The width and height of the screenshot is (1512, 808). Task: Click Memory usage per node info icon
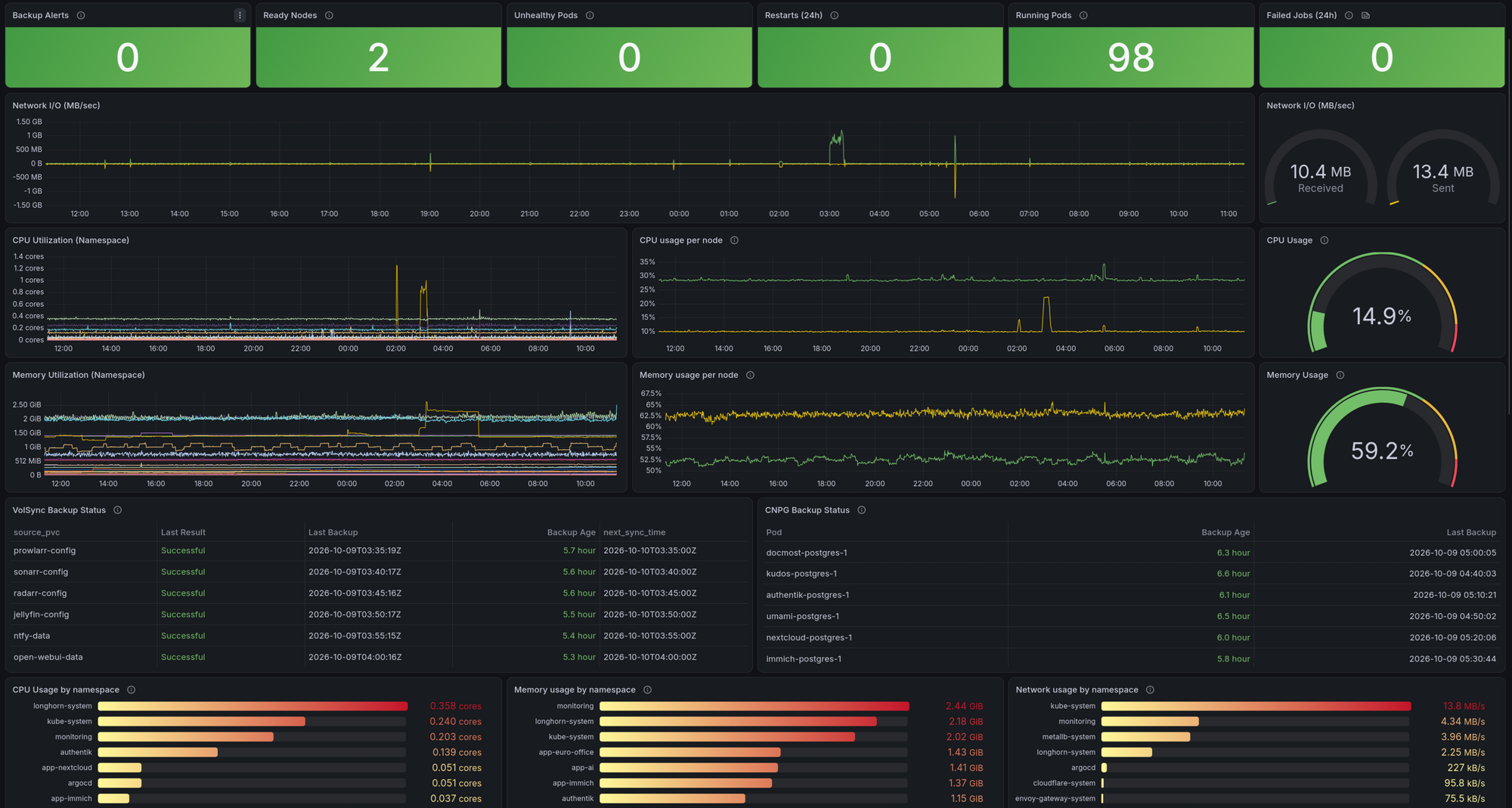tap(750, 375)
